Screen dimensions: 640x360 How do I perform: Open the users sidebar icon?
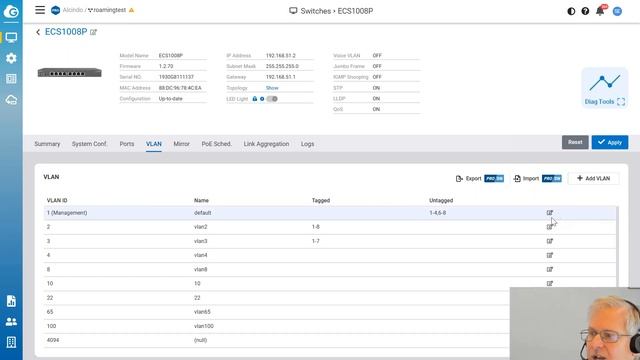(x=11, y=322)
